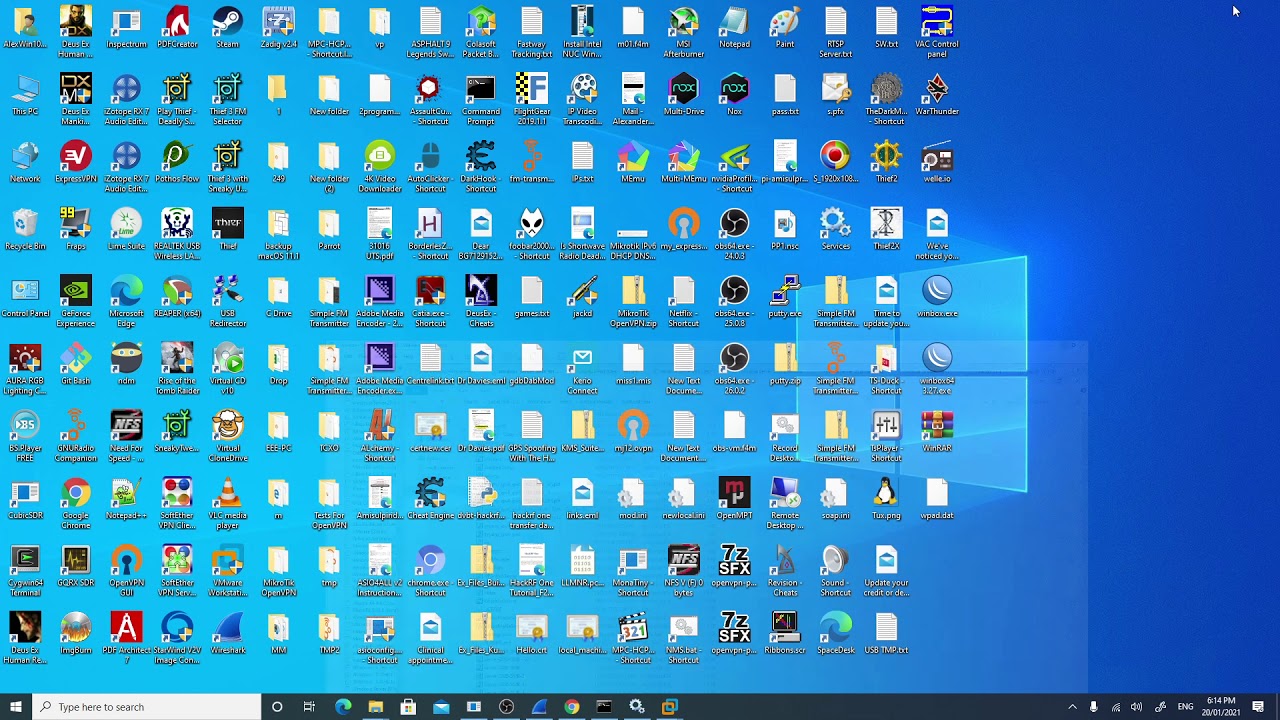Select the games.txt file on desktop

point(531,297)
